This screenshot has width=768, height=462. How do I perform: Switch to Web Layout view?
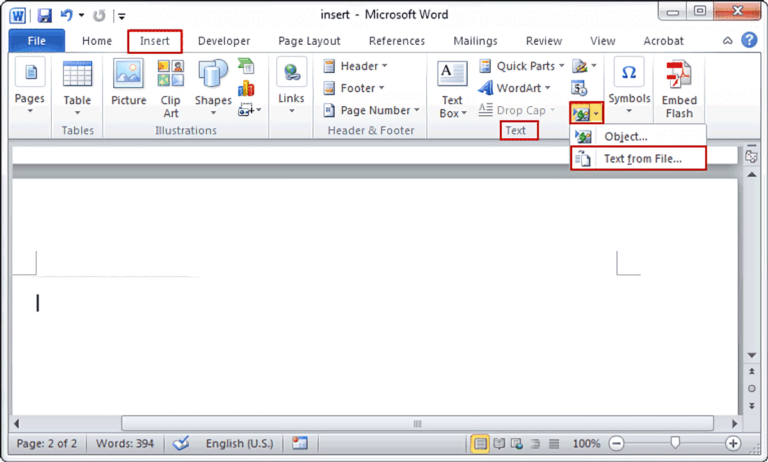517,444
